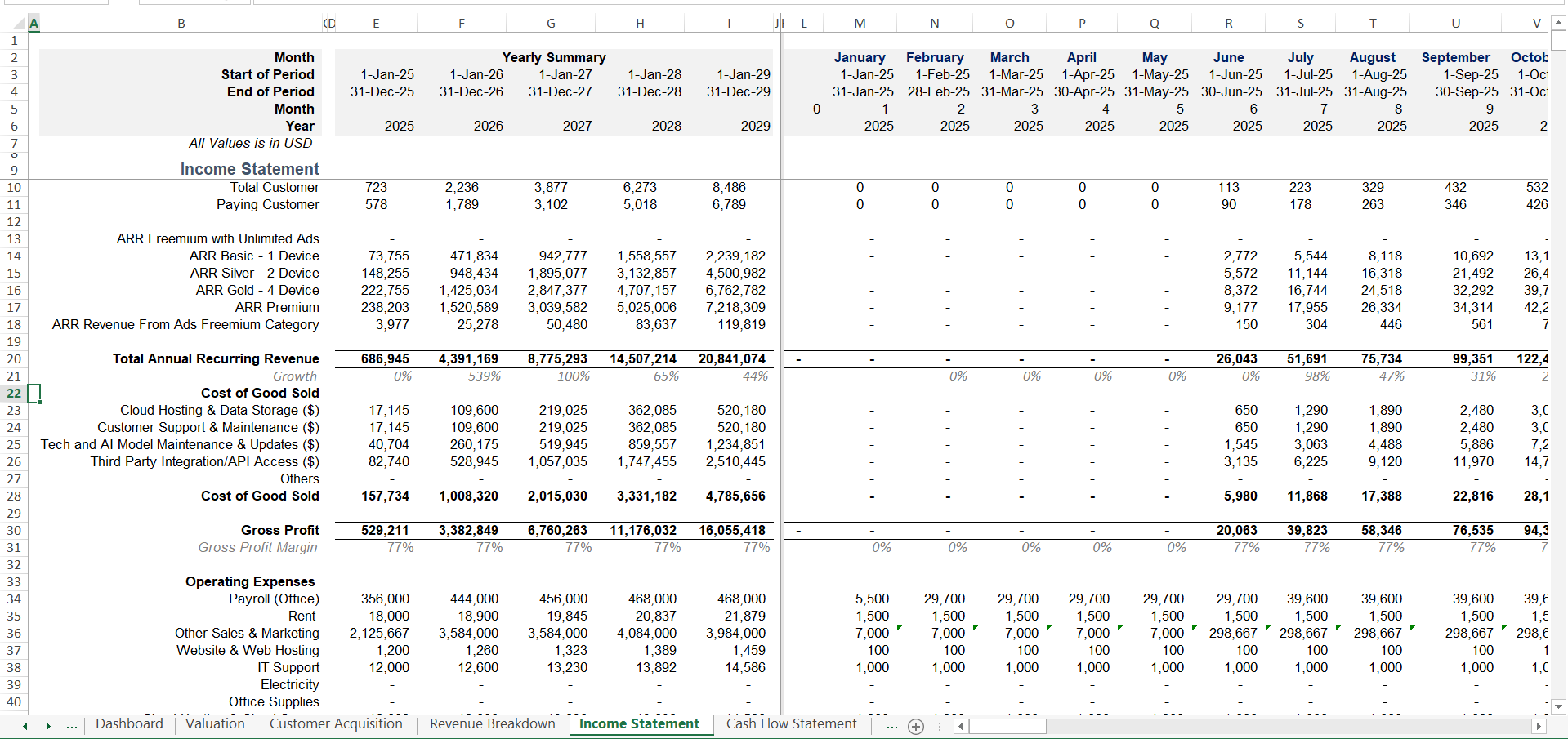Select column E header
Image resolution: width=1568 pixels, height=739 pixels.
pos(376,24)
